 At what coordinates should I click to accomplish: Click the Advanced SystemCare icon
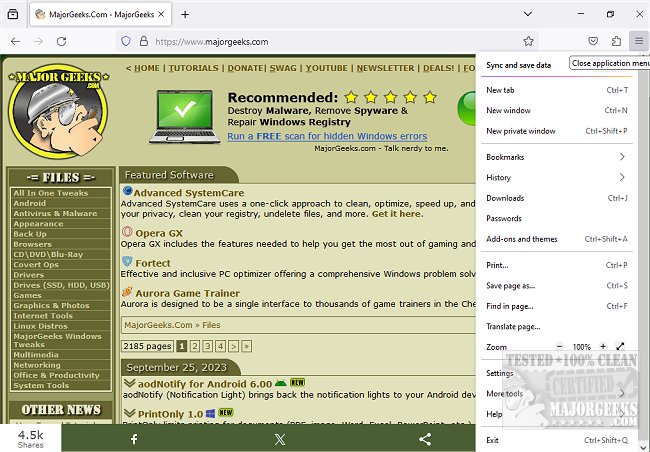pos(127,191)
